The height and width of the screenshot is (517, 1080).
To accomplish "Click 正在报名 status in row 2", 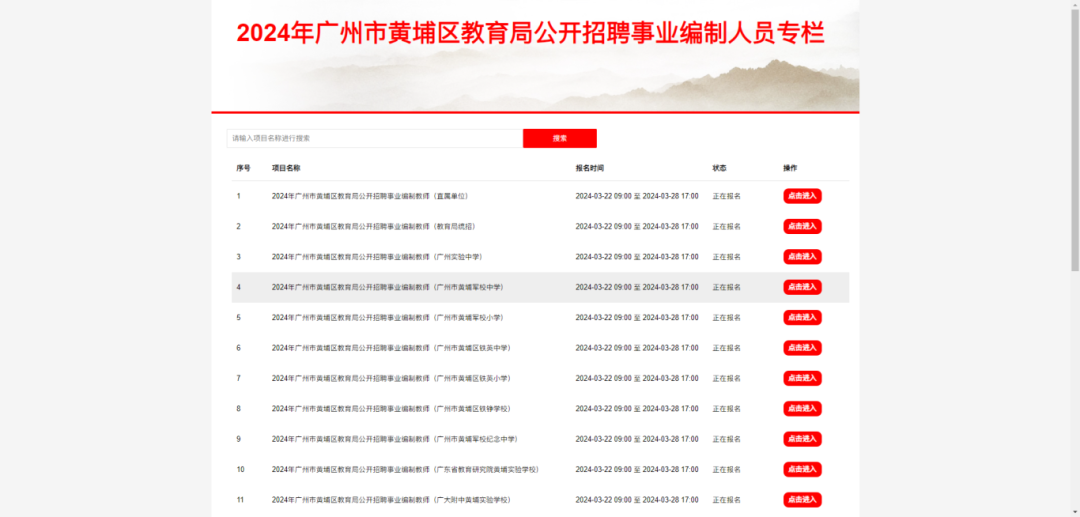I will tap(727, 226).
